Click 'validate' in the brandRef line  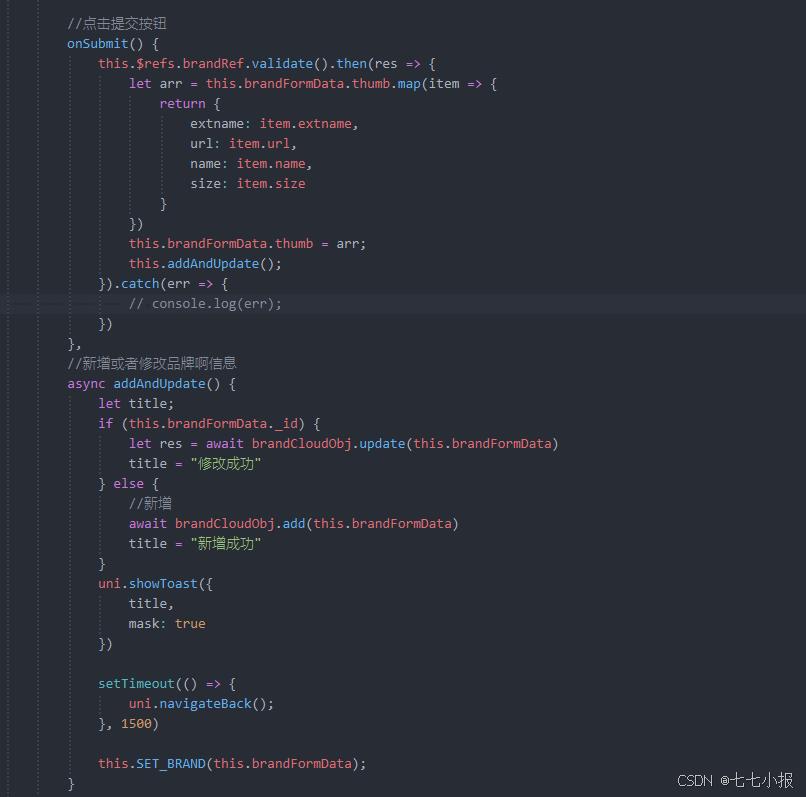tap(282, 64)
